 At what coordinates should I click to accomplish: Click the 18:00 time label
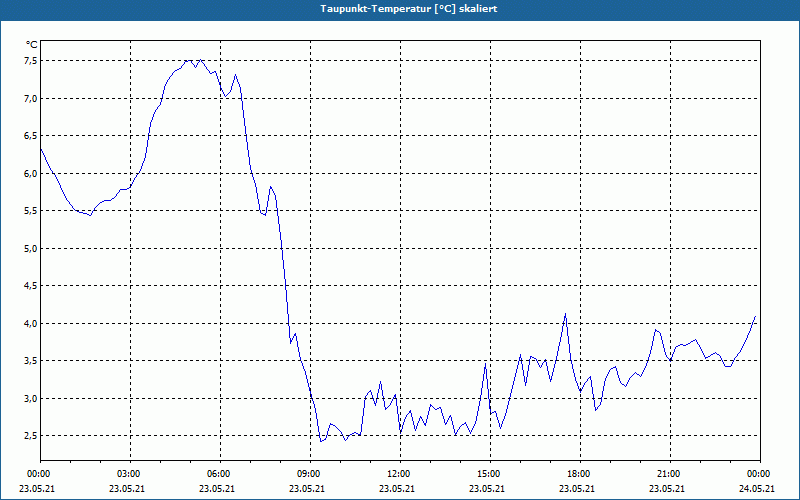point(580,474)
